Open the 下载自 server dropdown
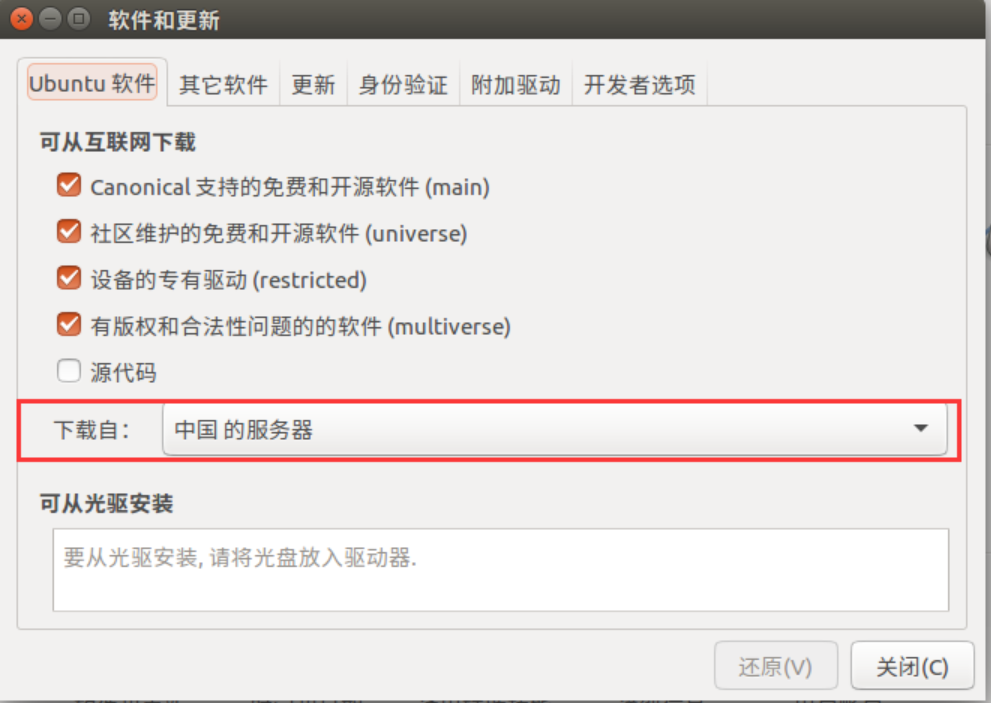This screenshot has height=703, width=991. [555, 429]
